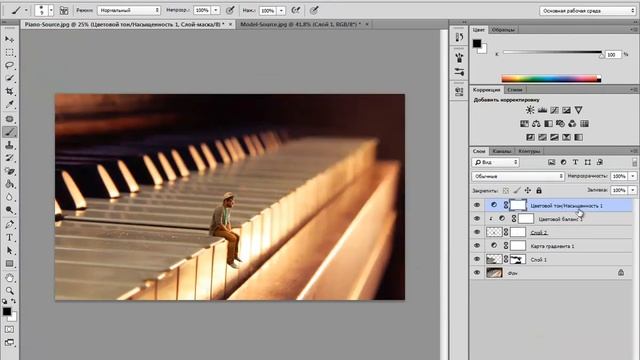Viewport: 640px width, 360px height.
Task: Hide the Фон background layer
Action: tap(477, 273)
